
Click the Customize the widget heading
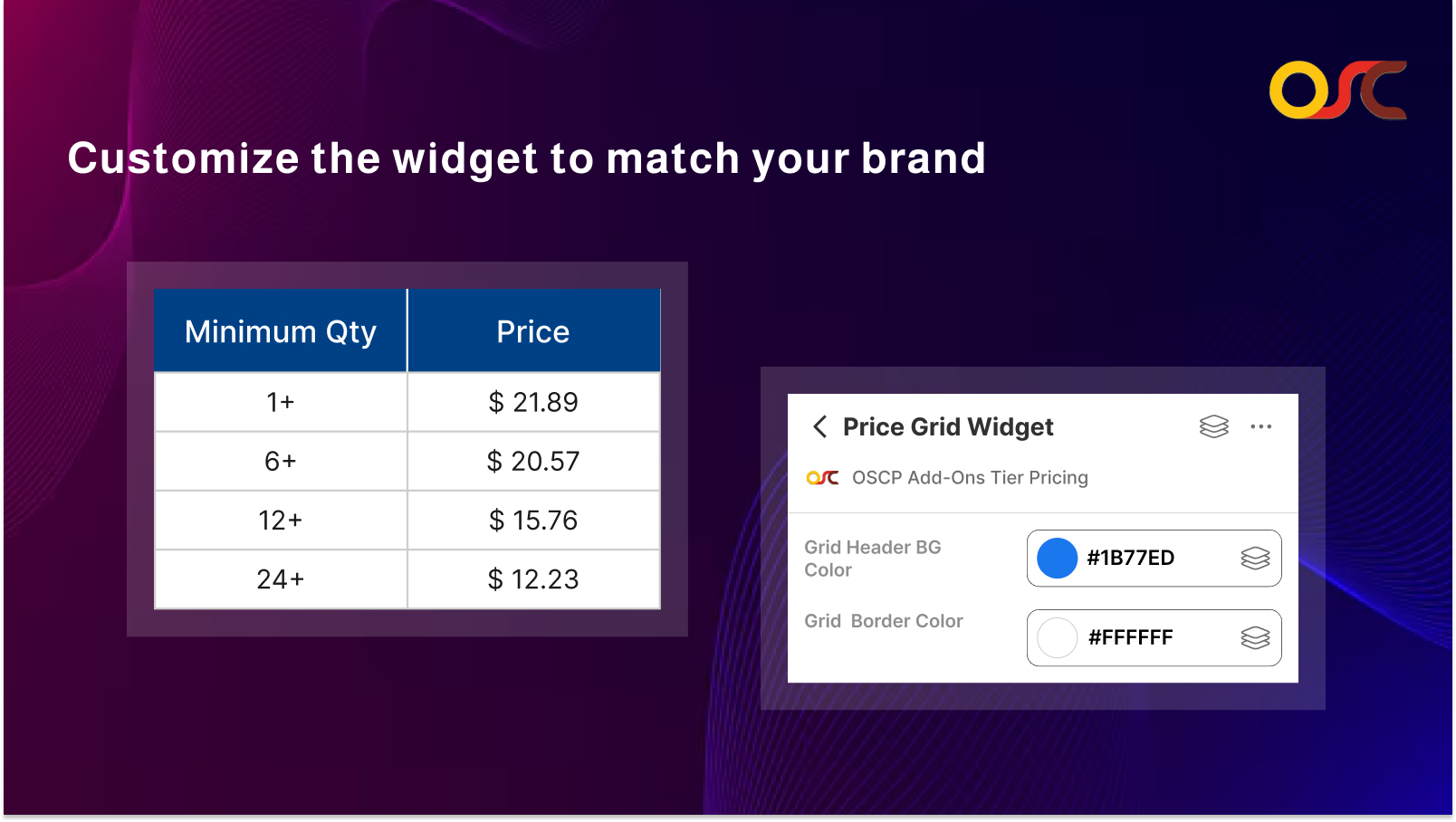click(526, 158)
